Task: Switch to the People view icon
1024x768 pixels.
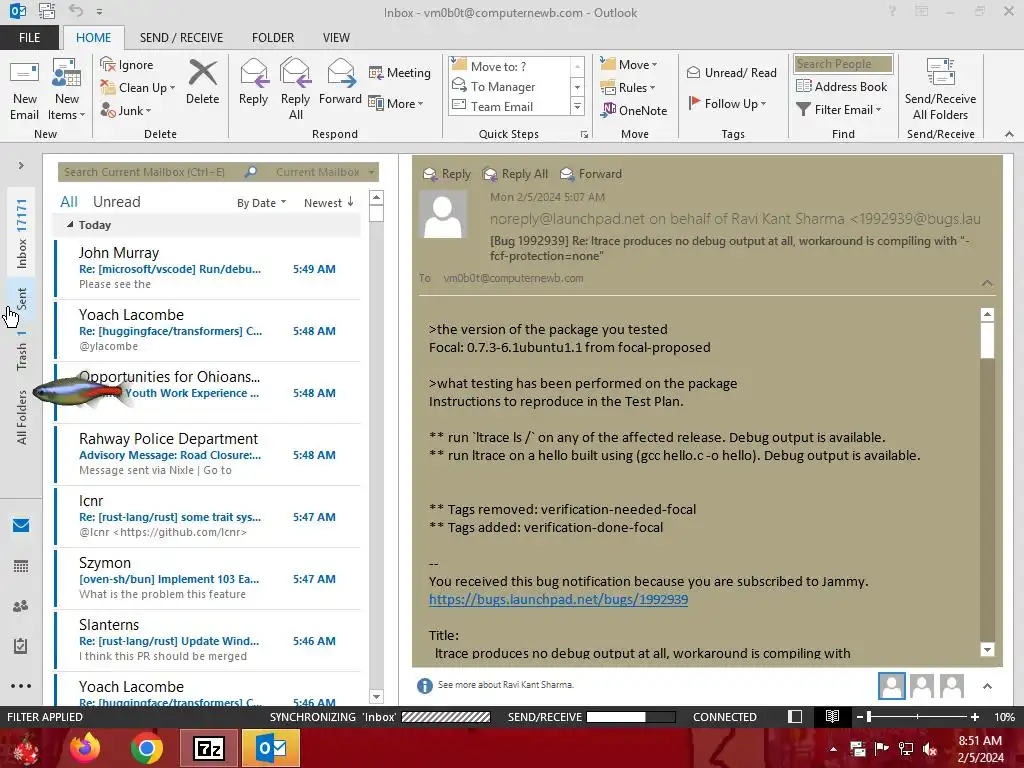Action: (x=21, y=606)
